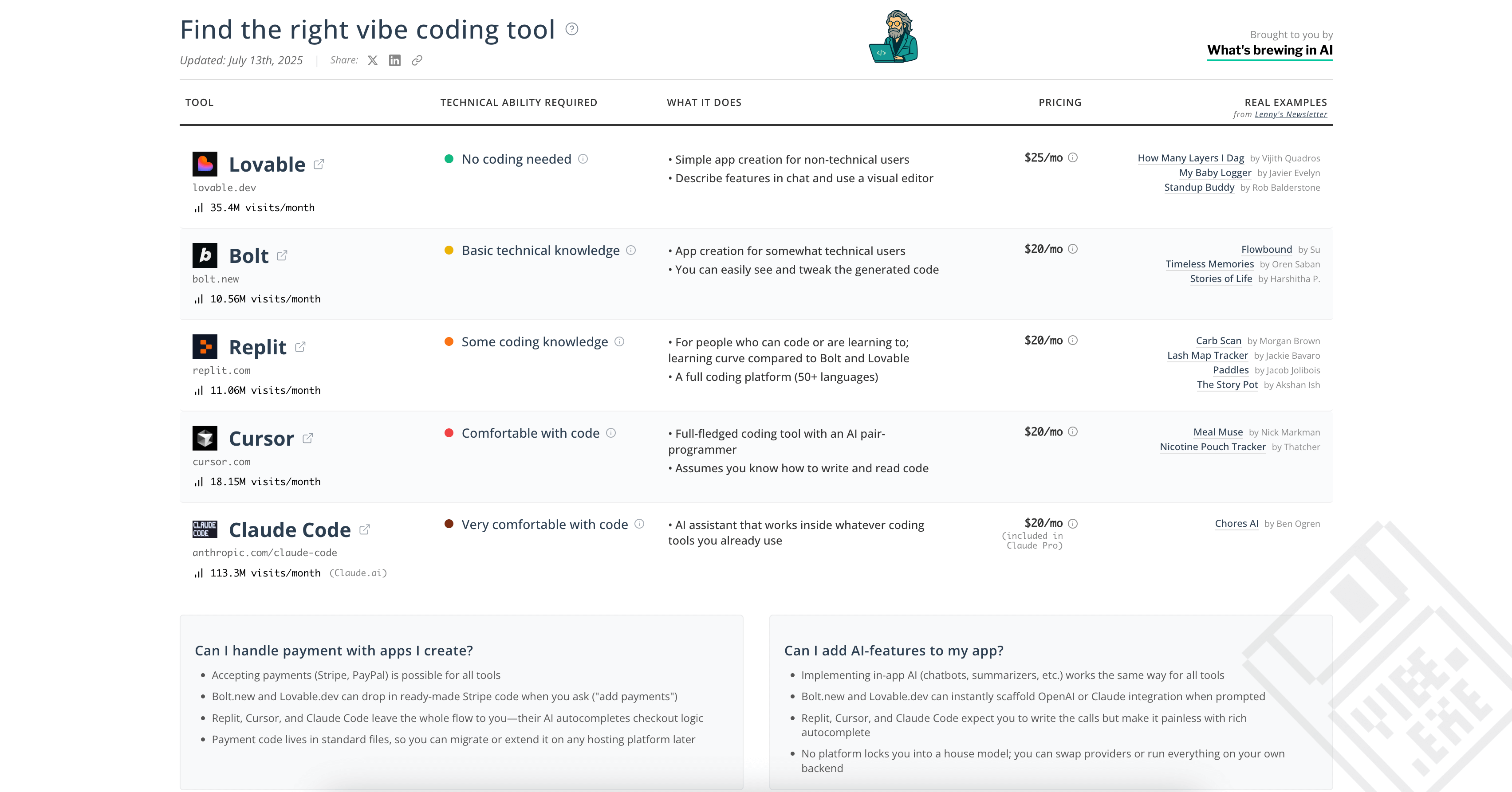
Task: Click the 35.4M visits/month text
Action: tap(262, 208)
